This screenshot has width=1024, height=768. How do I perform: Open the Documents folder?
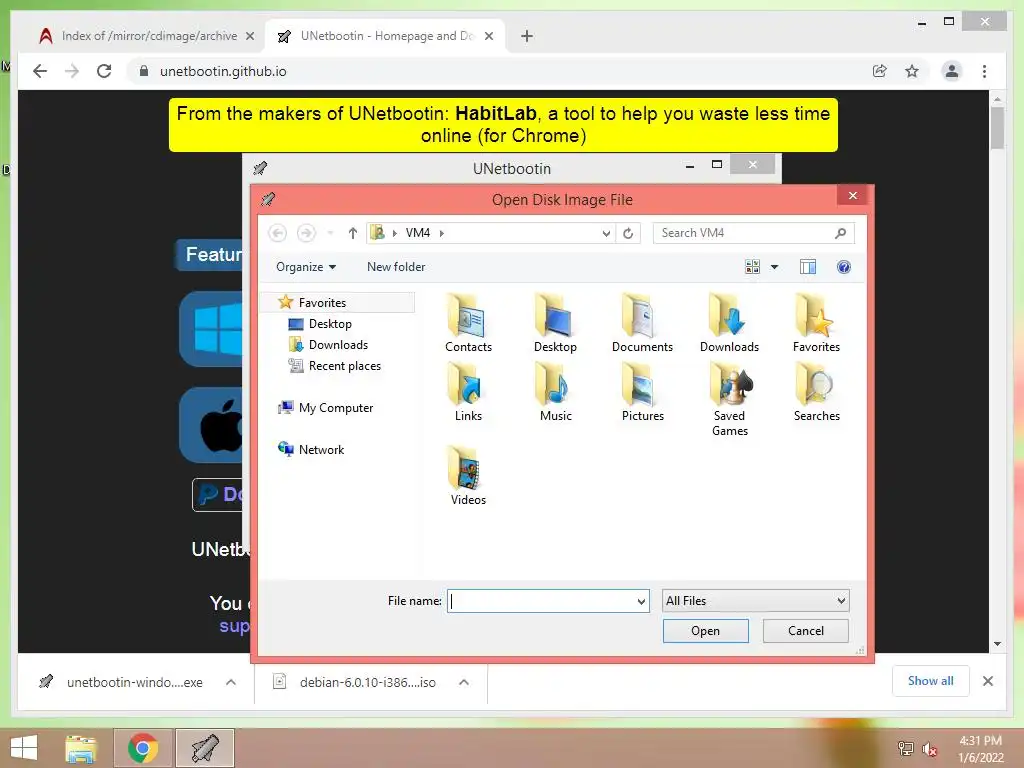point(642,323)
